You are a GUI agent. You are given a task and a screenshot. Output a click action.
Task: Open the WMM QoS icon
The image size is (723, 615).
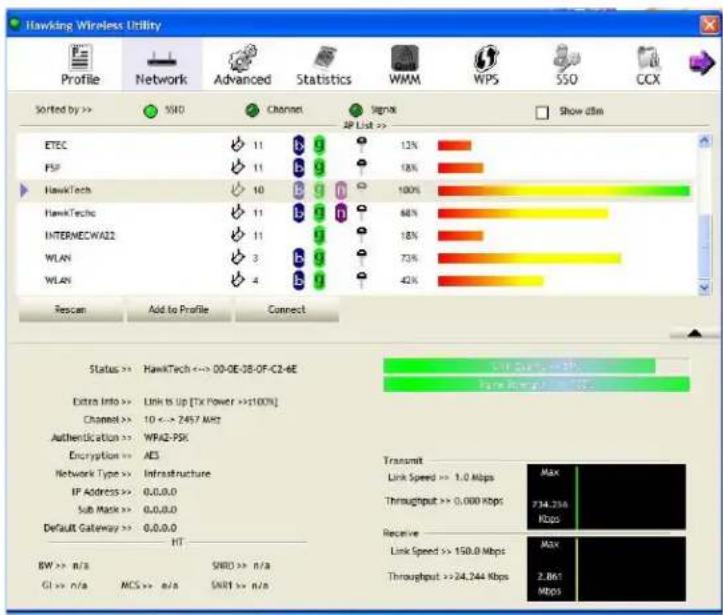(404, 65)
